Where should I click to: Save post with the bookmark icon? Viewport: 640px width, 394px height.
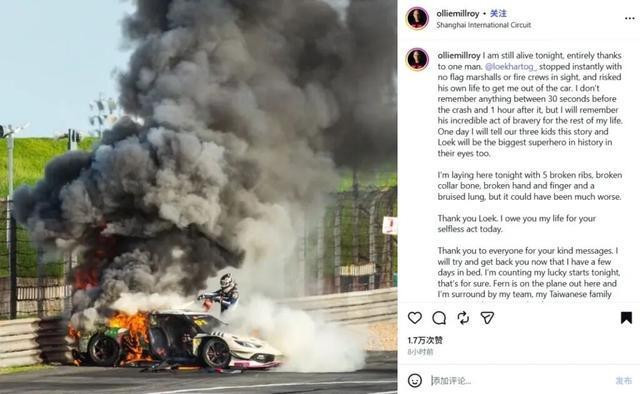pyautogui.click(x=626, y=318)
